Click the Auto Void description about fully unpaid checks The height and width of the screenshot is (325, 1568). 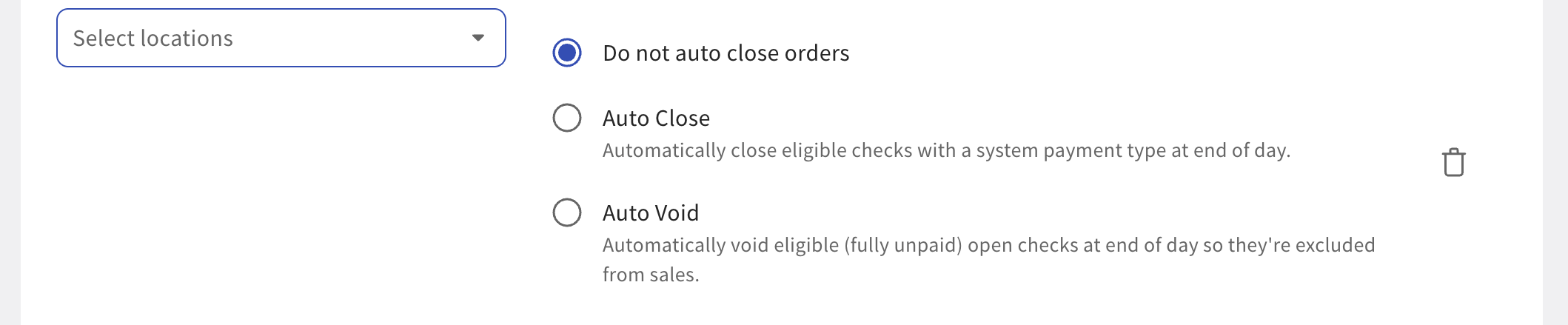pyautogui.click(x=989, y=260)
